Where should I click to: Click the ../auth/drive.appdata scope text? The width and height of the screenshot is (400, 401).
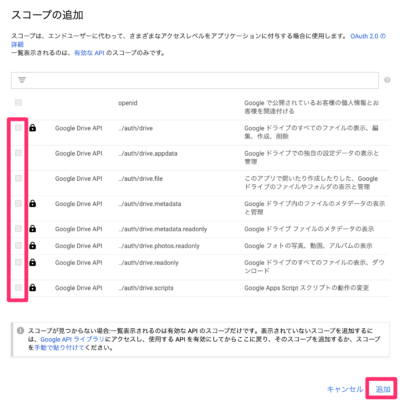(148, 154)
